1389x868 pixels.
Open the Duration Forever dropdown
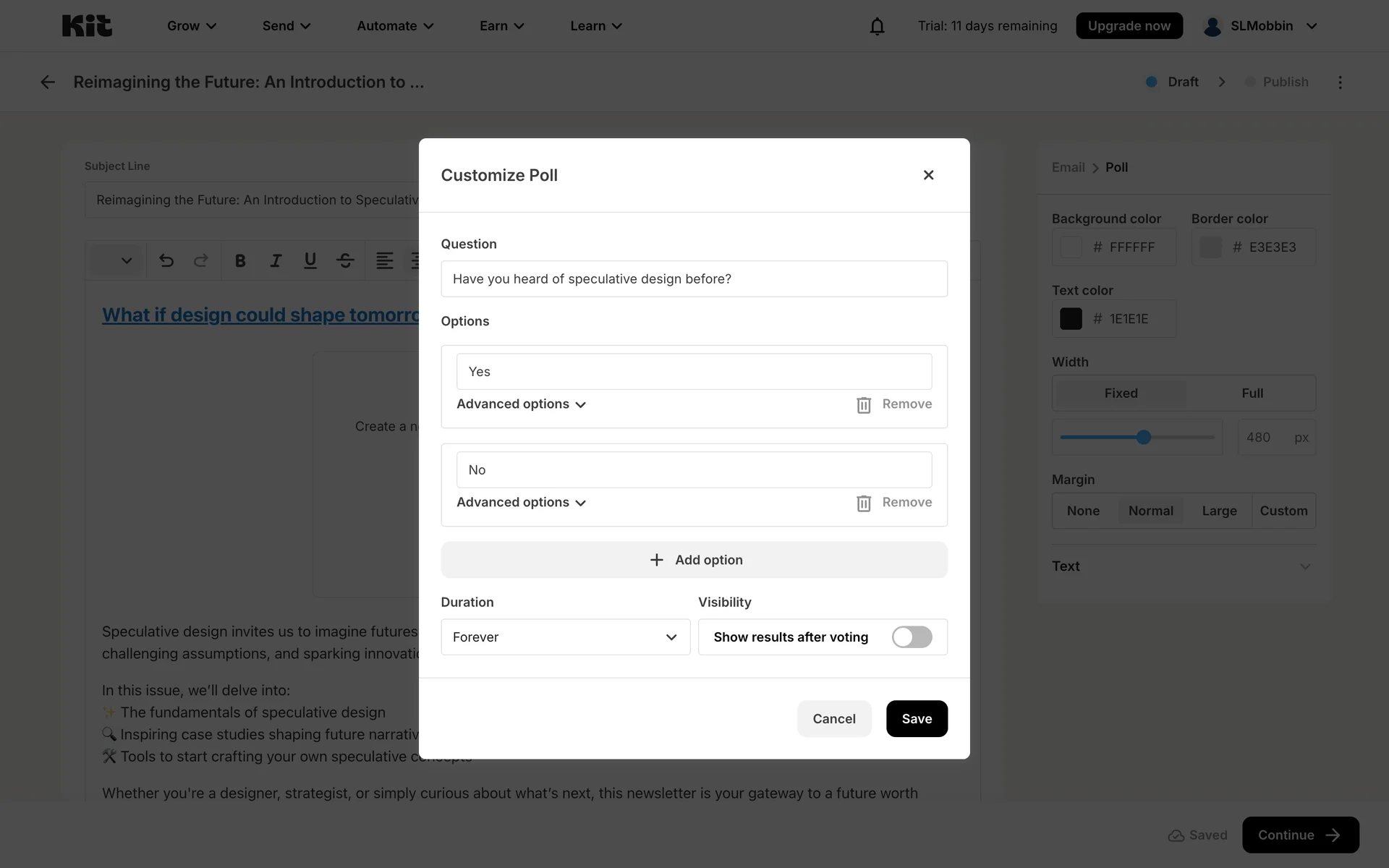click(x=565, y=637)
